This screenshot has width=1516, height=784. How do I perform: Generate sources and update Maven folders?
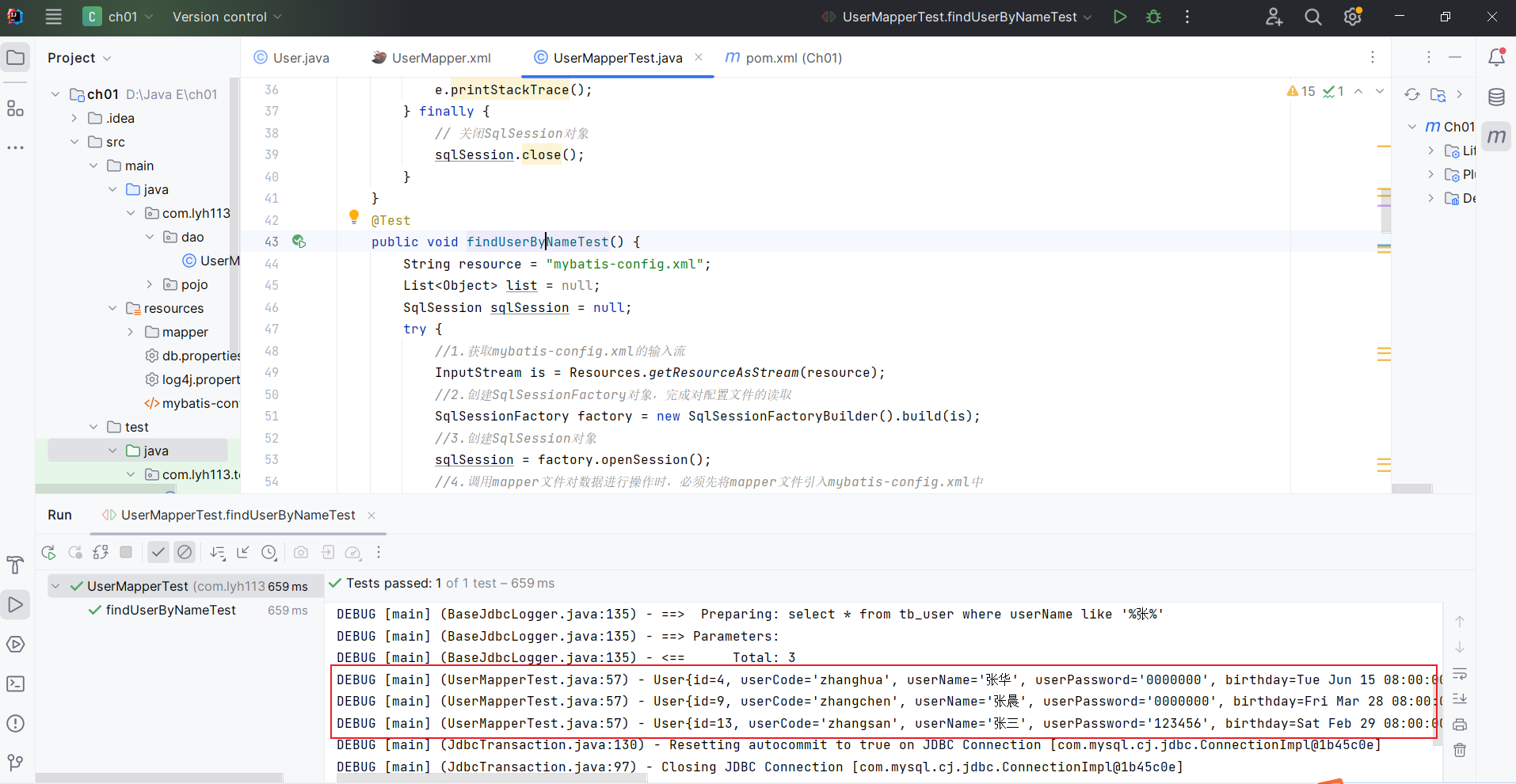[1438, 95]
